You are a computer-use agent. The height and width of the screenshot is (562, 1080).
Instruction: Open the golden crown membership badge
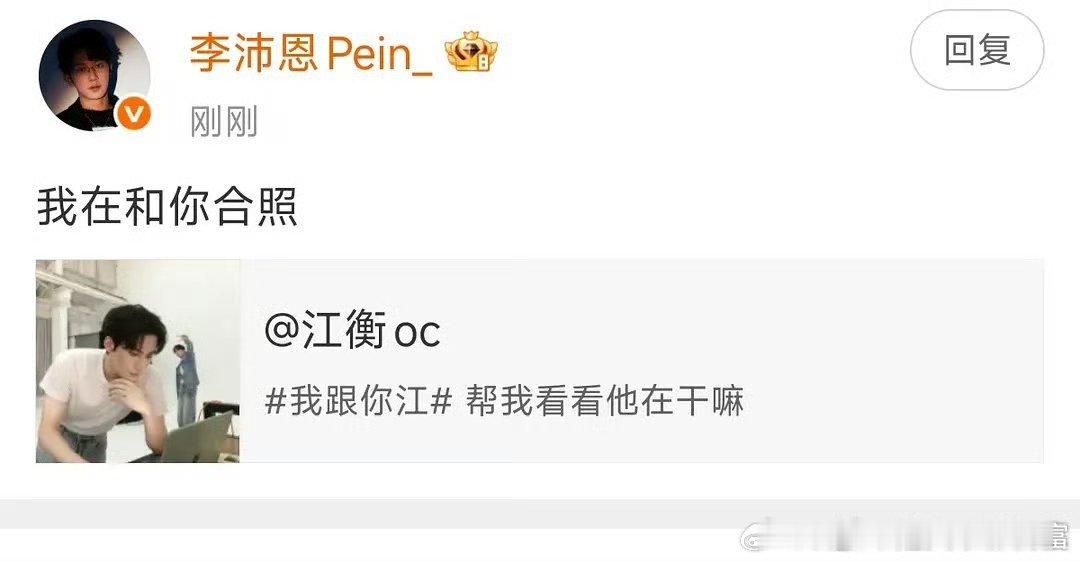click(x=471, y=52)
